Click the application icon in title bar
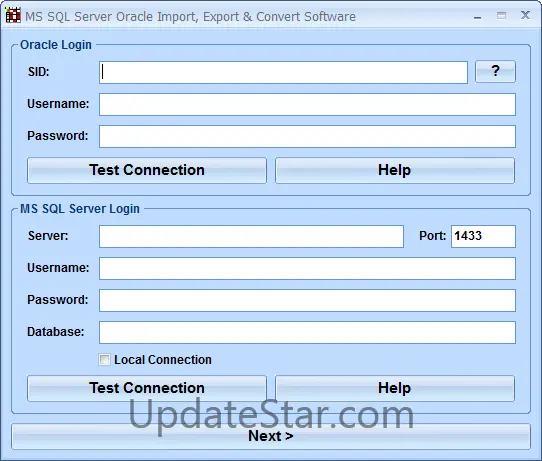The width and height of the screenshot is (542, 461). coord(13,16)
